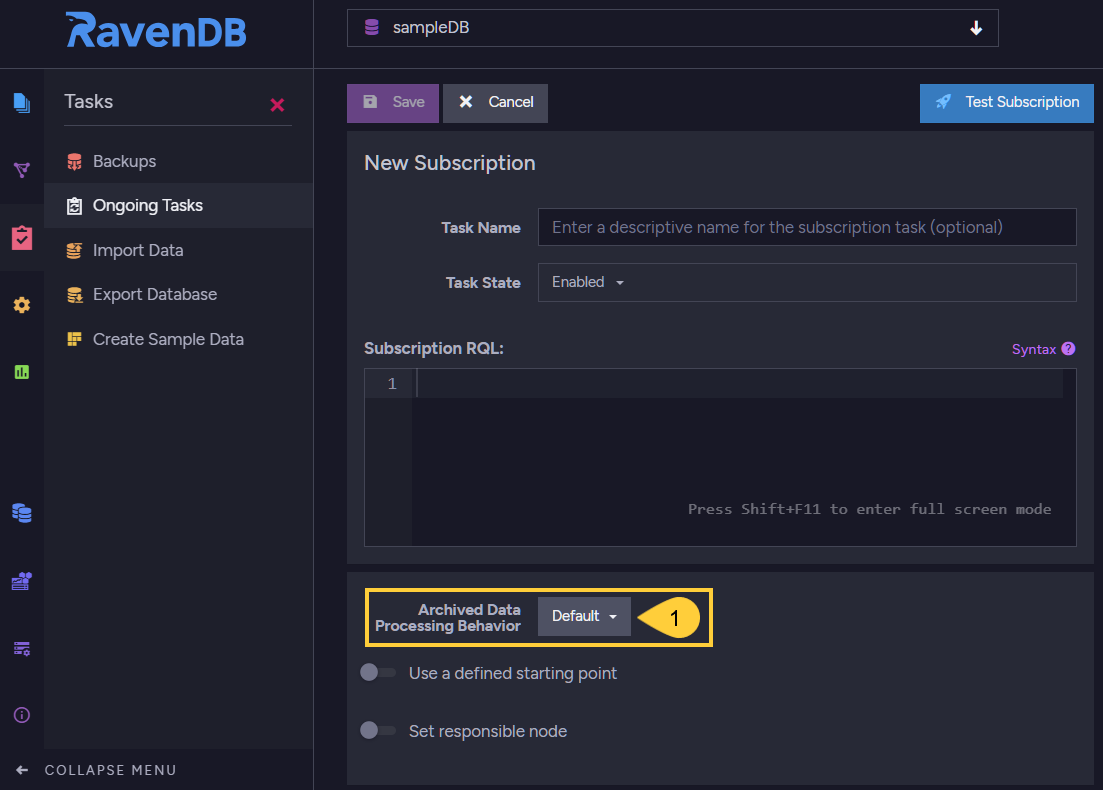Image resolution: width=1103 pixels, height=790 pixels.
Task: Click the Import Data icon
Action: click(x=74, y=251)
